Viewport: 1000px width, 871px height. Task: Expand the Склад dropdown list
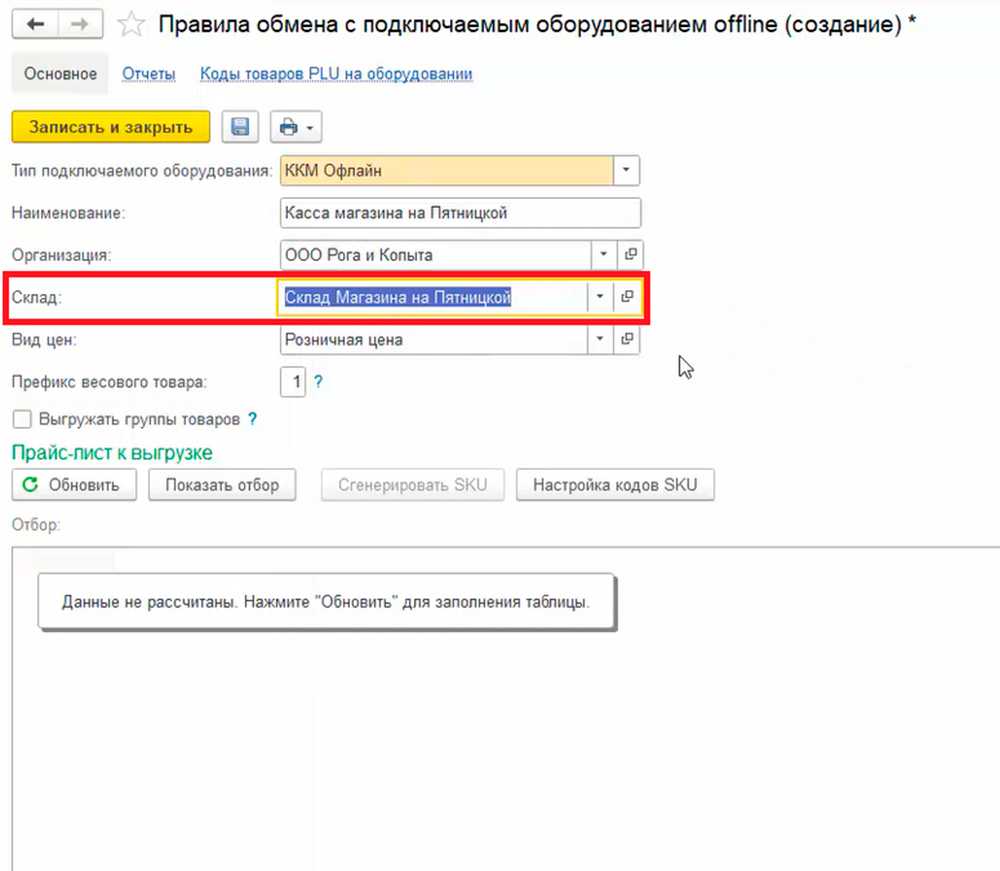[x=600, y=297]
